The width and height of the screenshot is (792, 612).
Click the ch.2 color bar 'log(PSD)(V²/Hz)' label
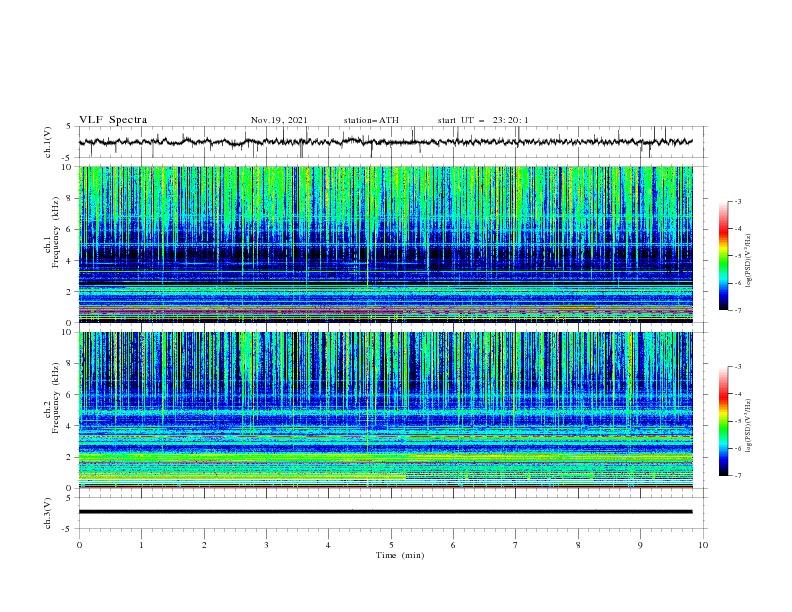tap(749, 426)
